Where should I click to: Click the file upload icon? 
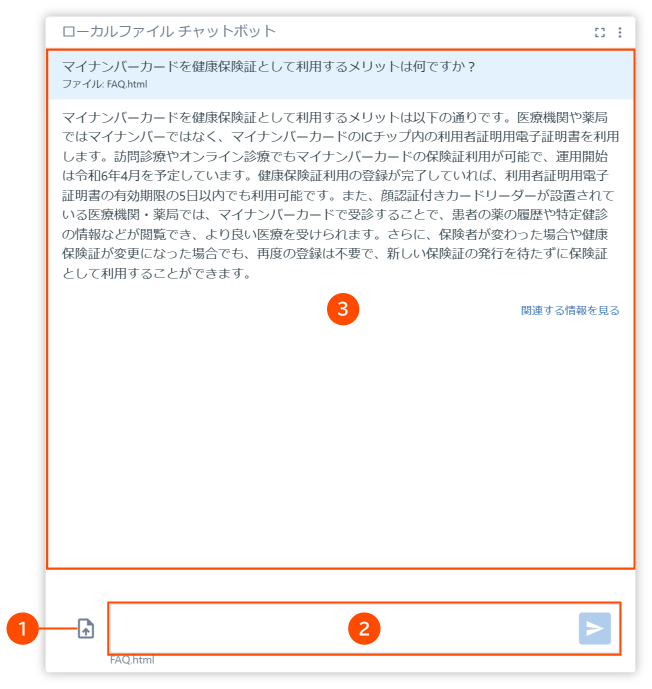[x=86, y=628]
